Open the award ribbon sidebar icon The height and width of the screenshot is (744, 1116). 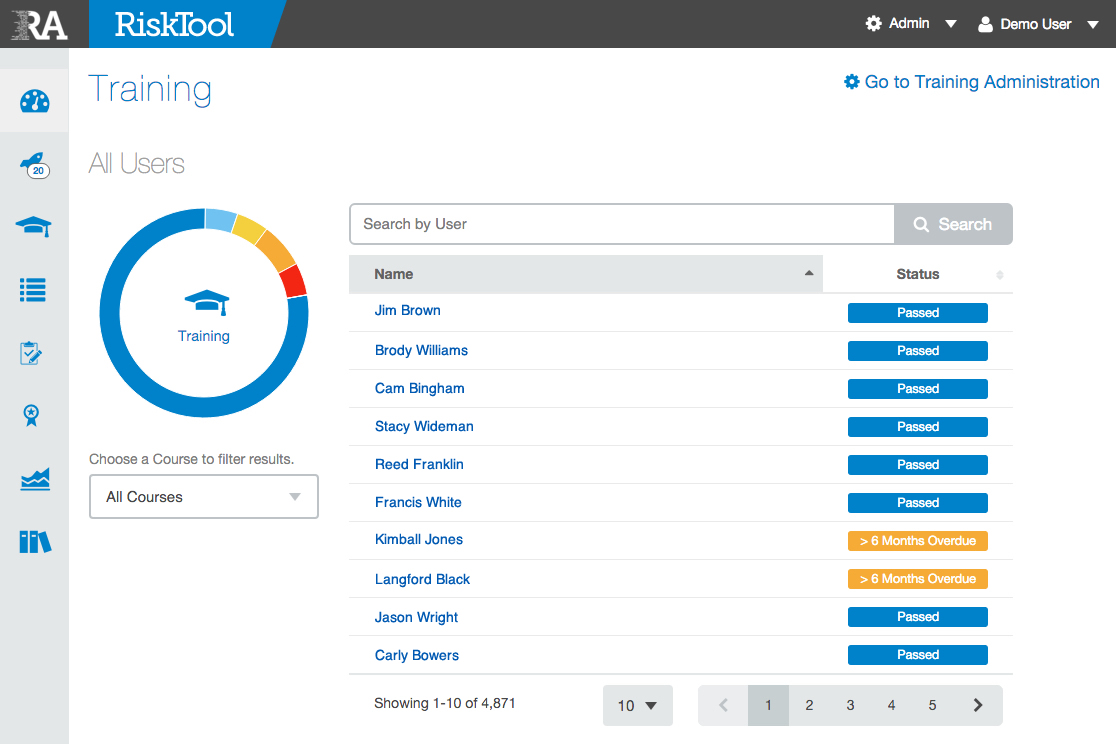32,416
